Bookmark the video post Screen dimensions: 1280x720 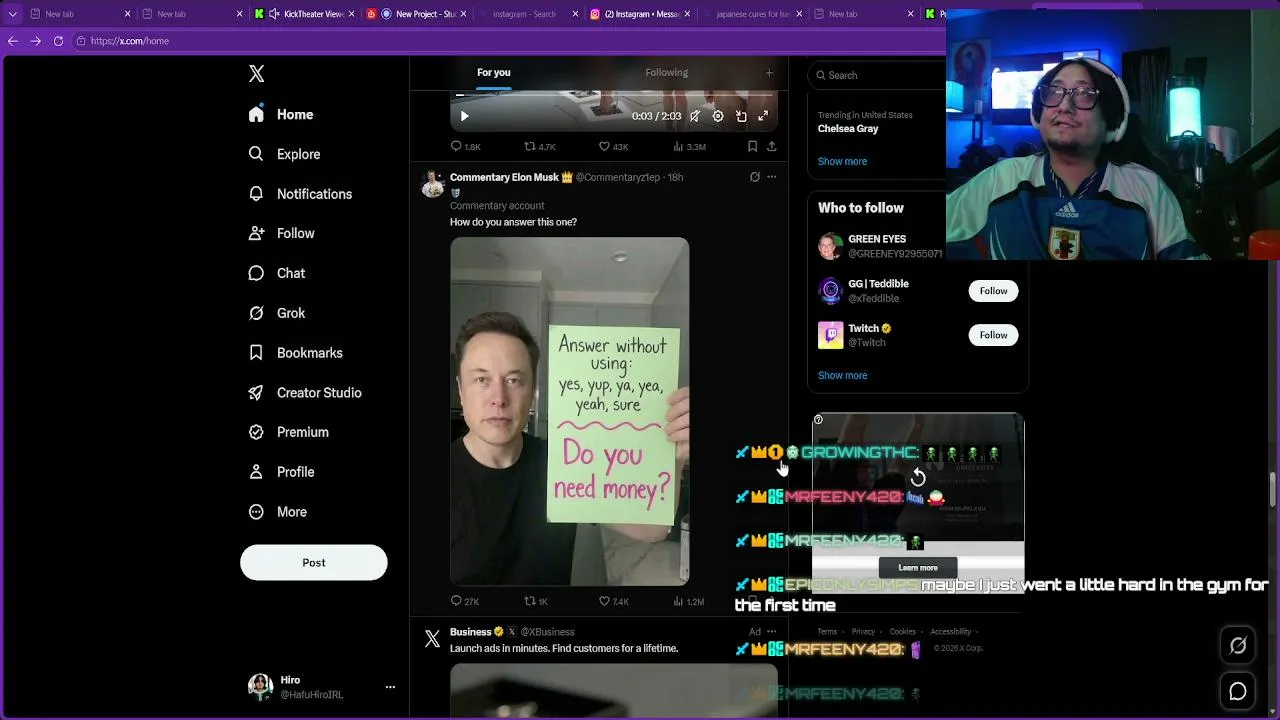pyautogui.click(x=752, y=146)
